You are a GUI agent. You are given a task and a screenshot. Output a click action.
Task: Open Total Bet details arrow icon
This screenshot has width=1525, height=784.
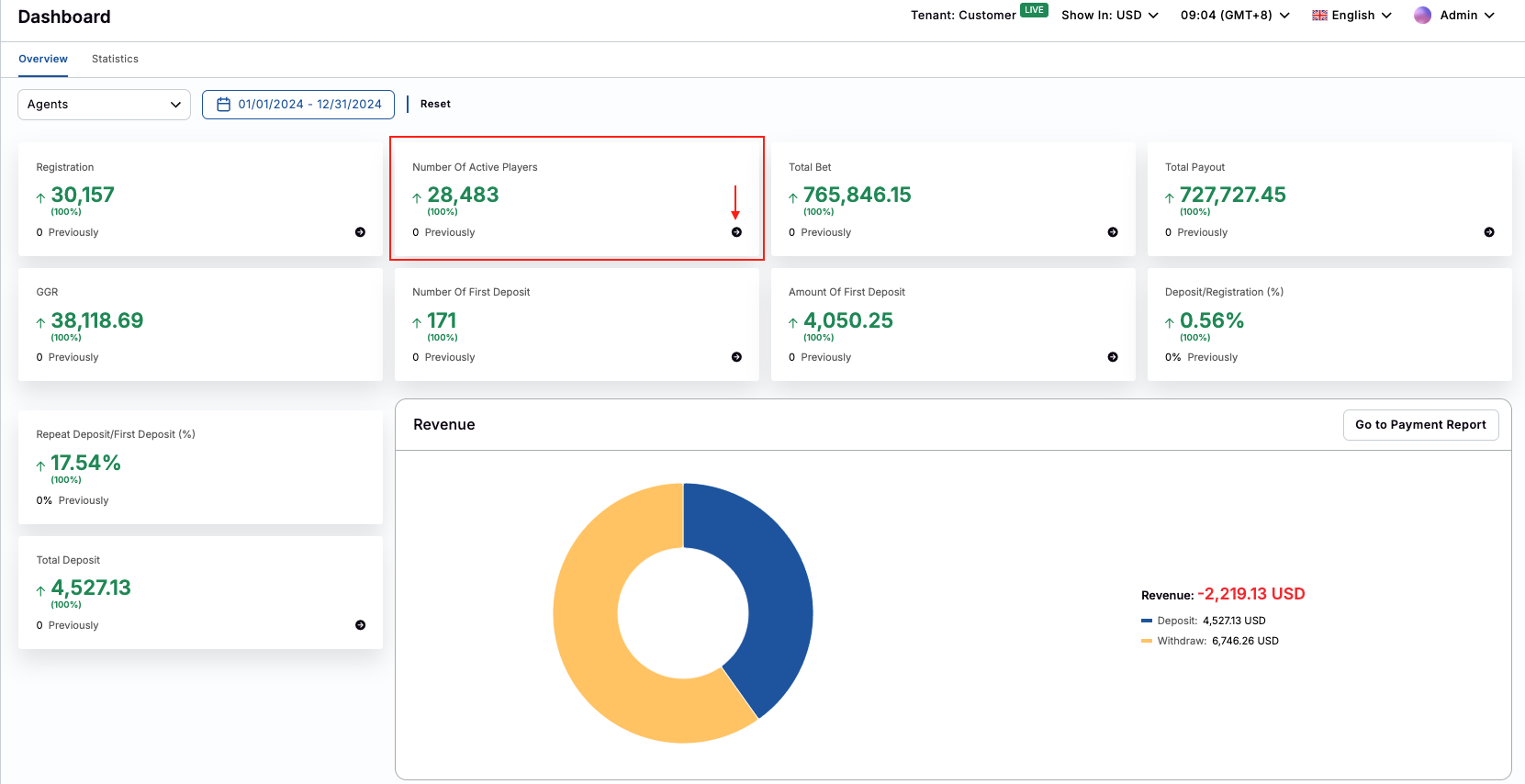point(1113,232)
